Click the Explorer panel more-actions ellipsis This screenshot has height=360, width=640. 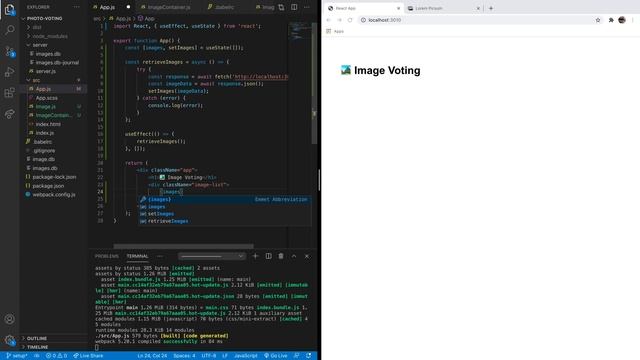77,7
